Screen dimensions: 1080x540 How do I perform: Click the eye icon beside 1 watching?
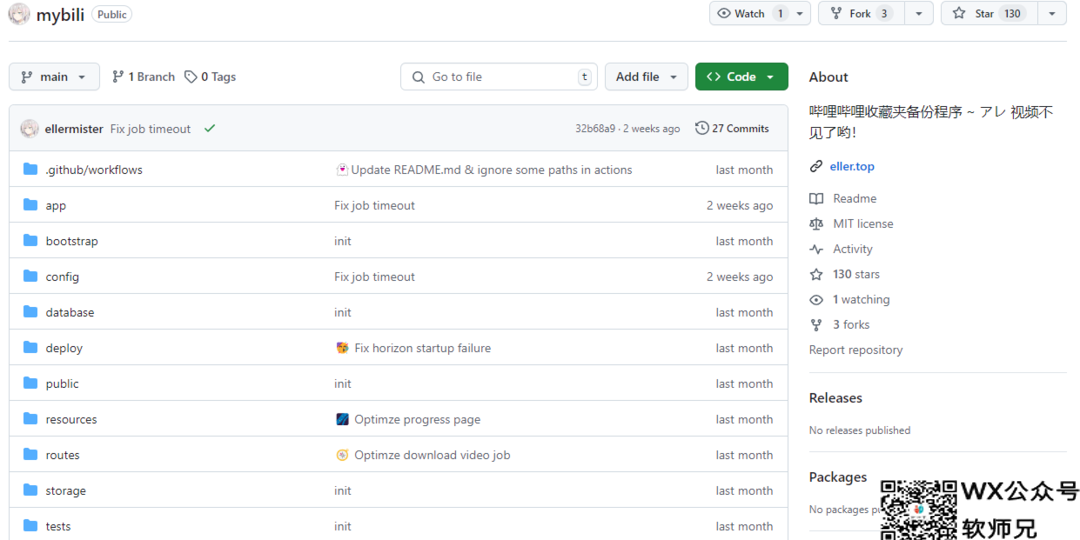816,300
